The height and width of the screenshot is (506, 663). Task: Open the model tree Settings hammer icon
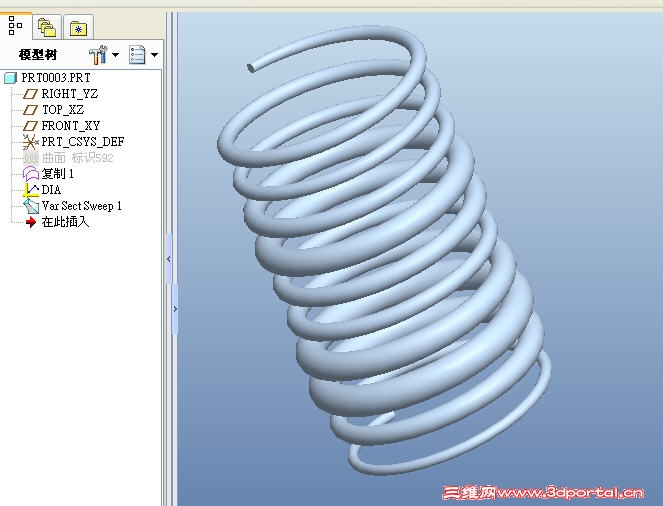98,55
